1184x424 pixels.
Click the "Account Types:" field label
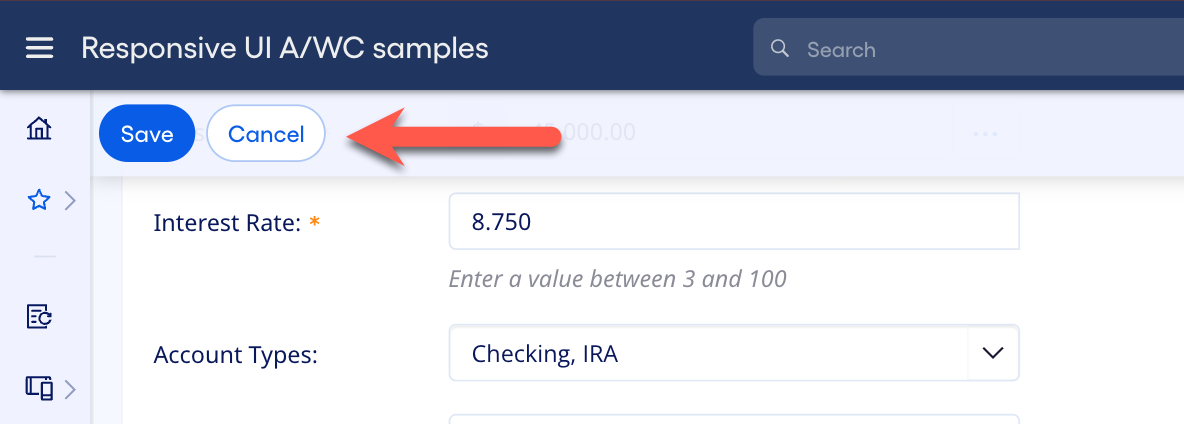[235, 354]
